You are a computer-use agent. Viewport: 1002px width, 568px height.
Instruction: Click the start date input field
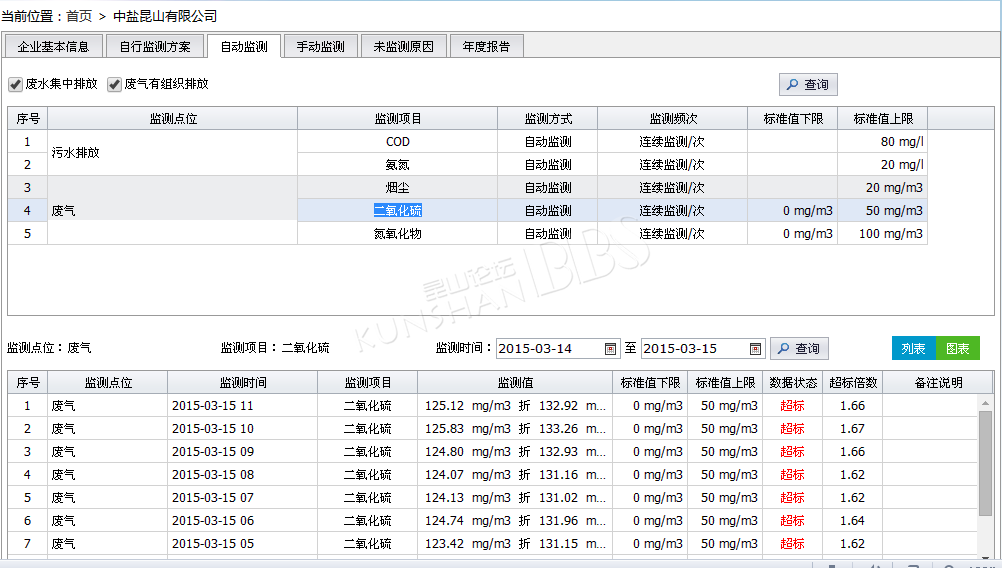[x=548, y=349]
